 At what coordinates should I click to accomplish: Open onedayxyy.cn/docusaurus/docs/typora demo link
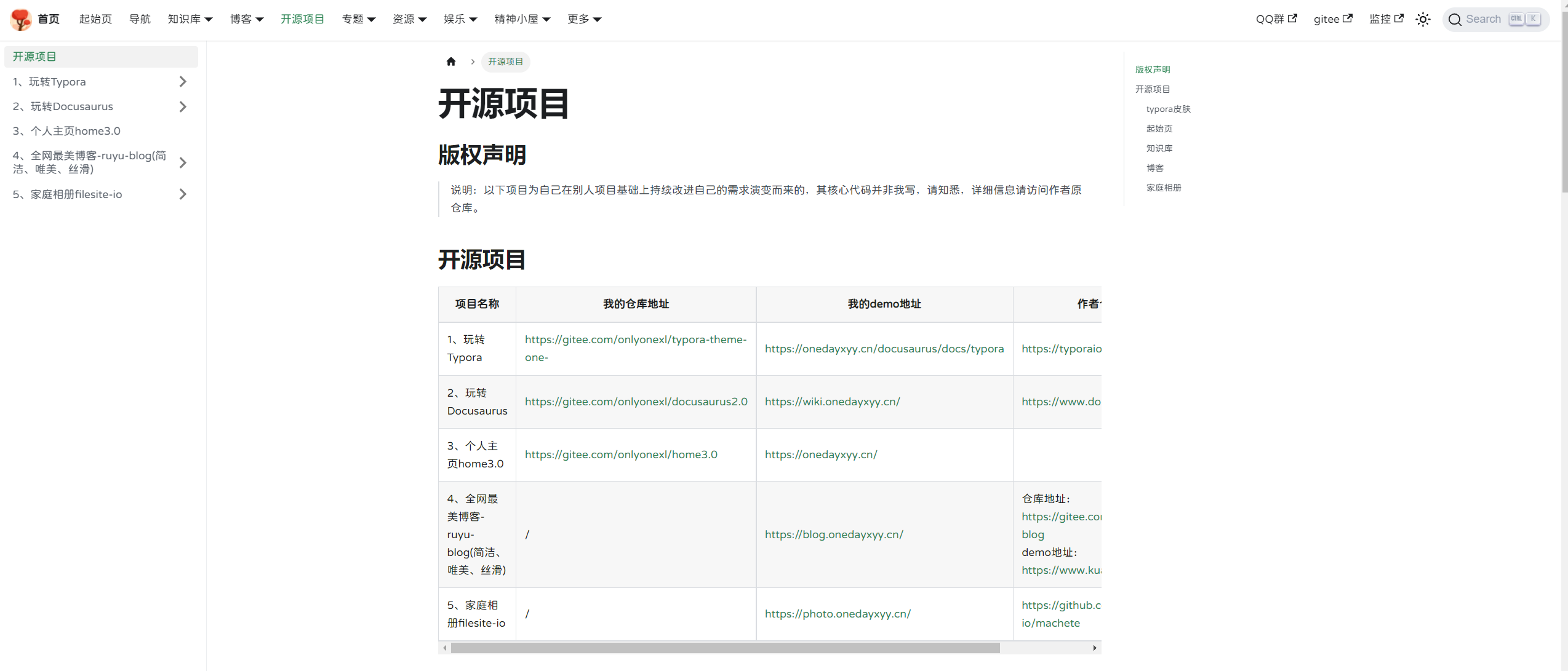tap(884, 349)
